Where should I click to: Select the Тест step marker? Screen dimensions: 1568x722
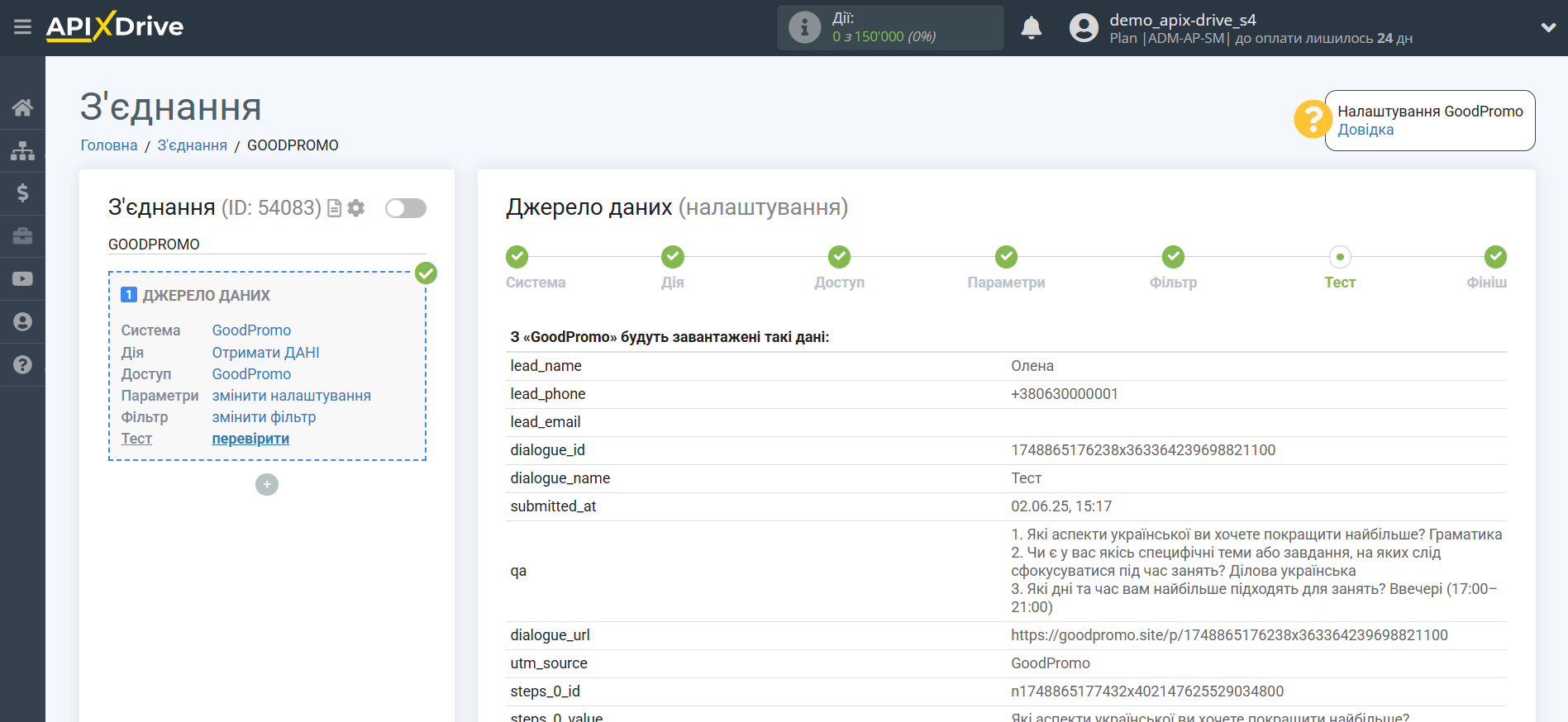(1340, 257)
